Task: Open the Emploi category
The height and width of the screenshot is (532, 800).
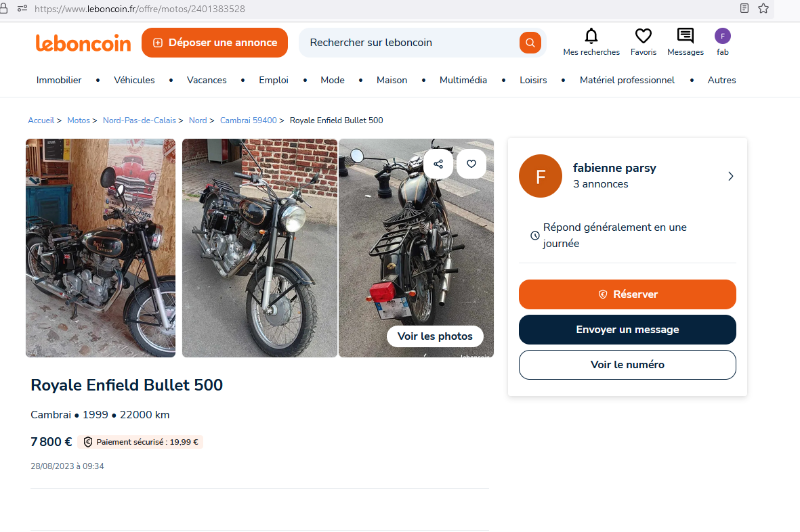Action: (x=273, y=80)
